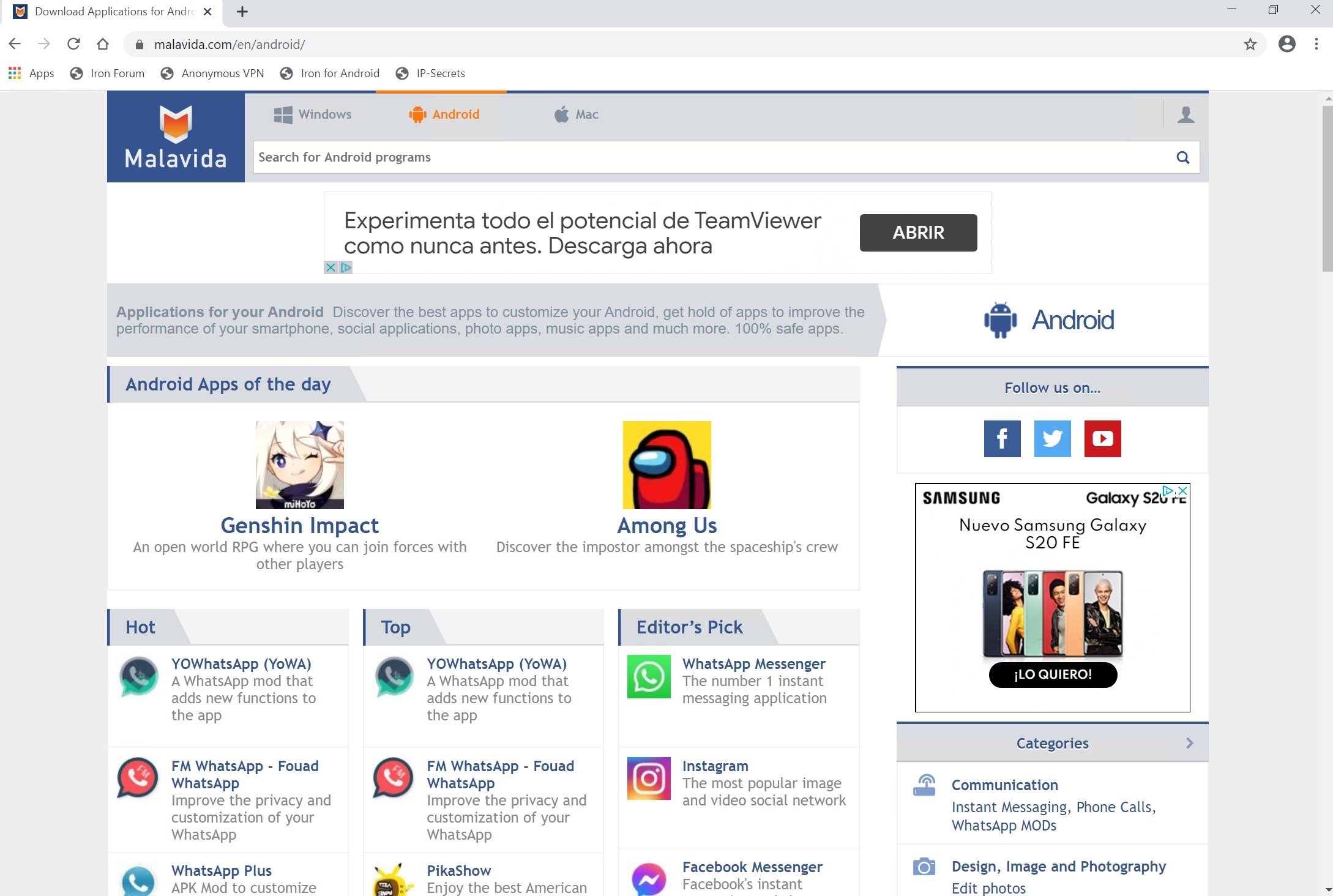This screenshot has height=896, width=1333.
Task: Click the AdChoices icon on TeamViewer ad
Action: (346, 267)
